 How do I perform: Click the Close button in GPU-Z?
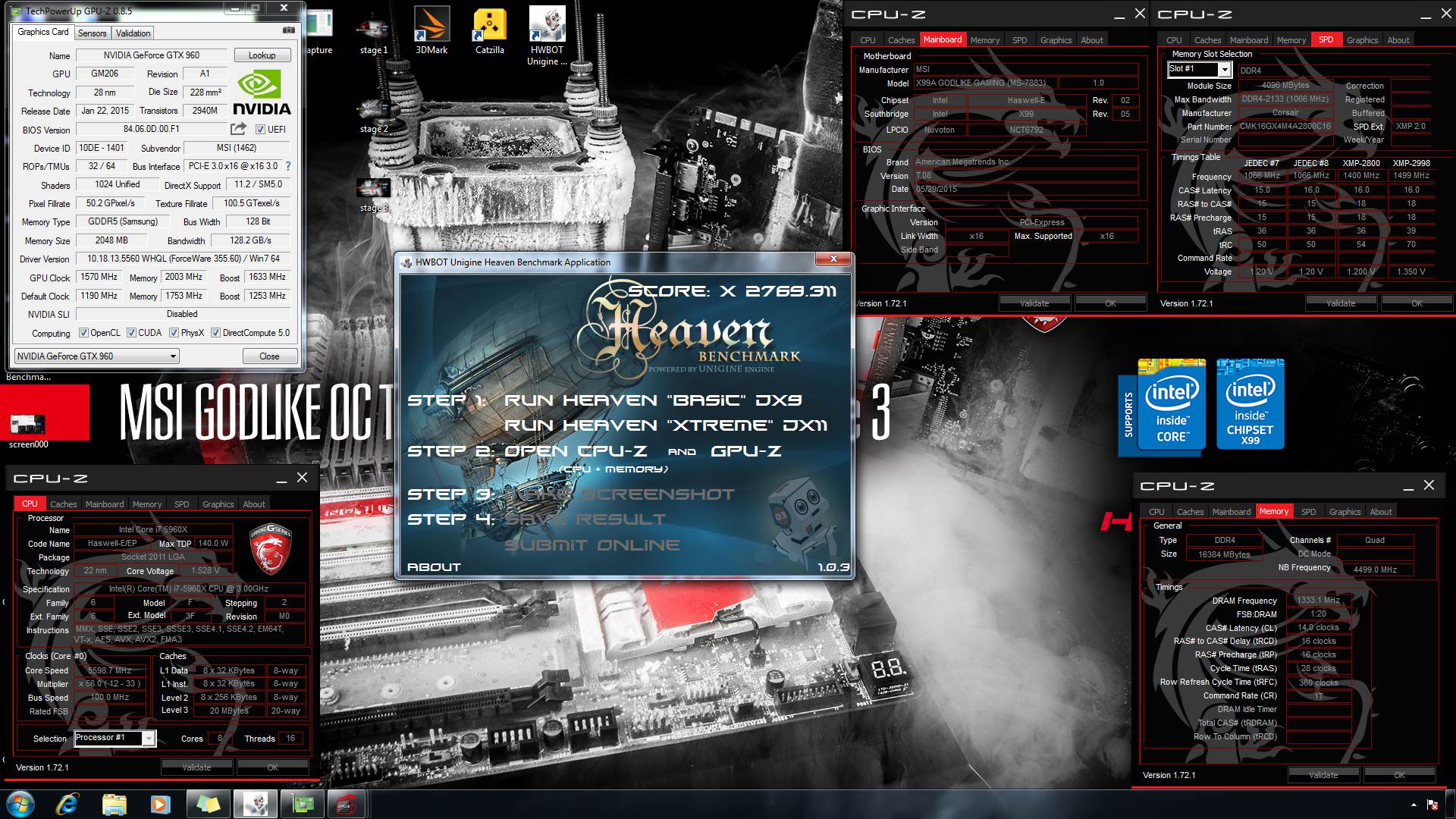[269, 356]
